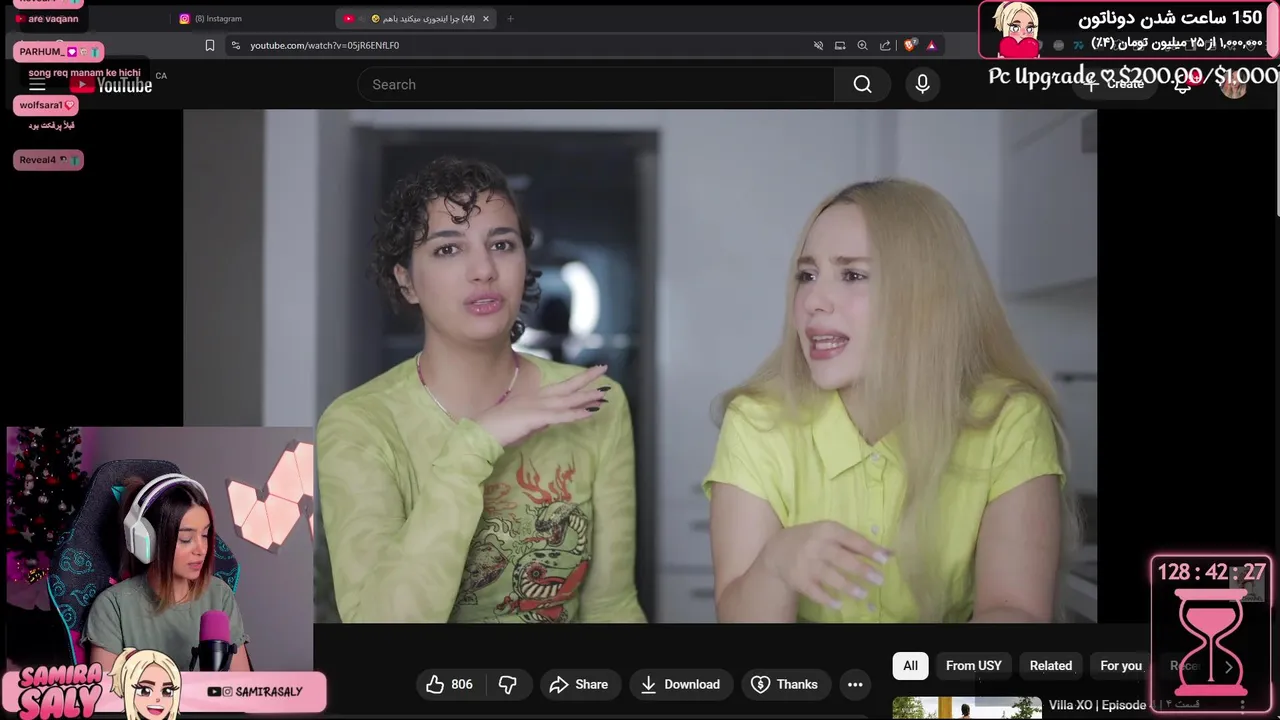Open Brave Shields lion icon
1280x720 pixels.
pos(910,45)
